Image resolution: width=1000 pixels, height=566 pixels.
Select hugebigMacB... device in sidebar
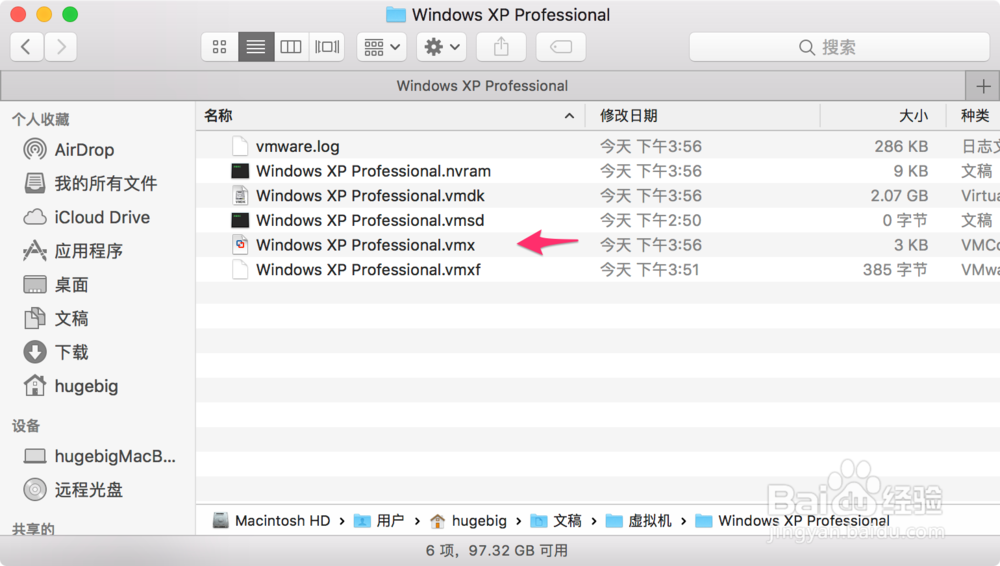[x=115, y=456]
